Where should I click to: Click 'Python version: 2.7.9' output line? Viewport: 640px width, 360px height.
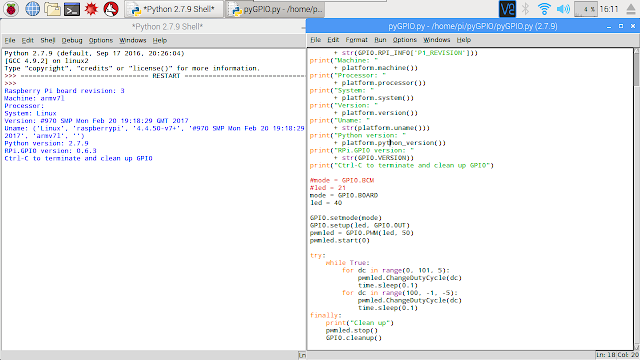point(46,143)
